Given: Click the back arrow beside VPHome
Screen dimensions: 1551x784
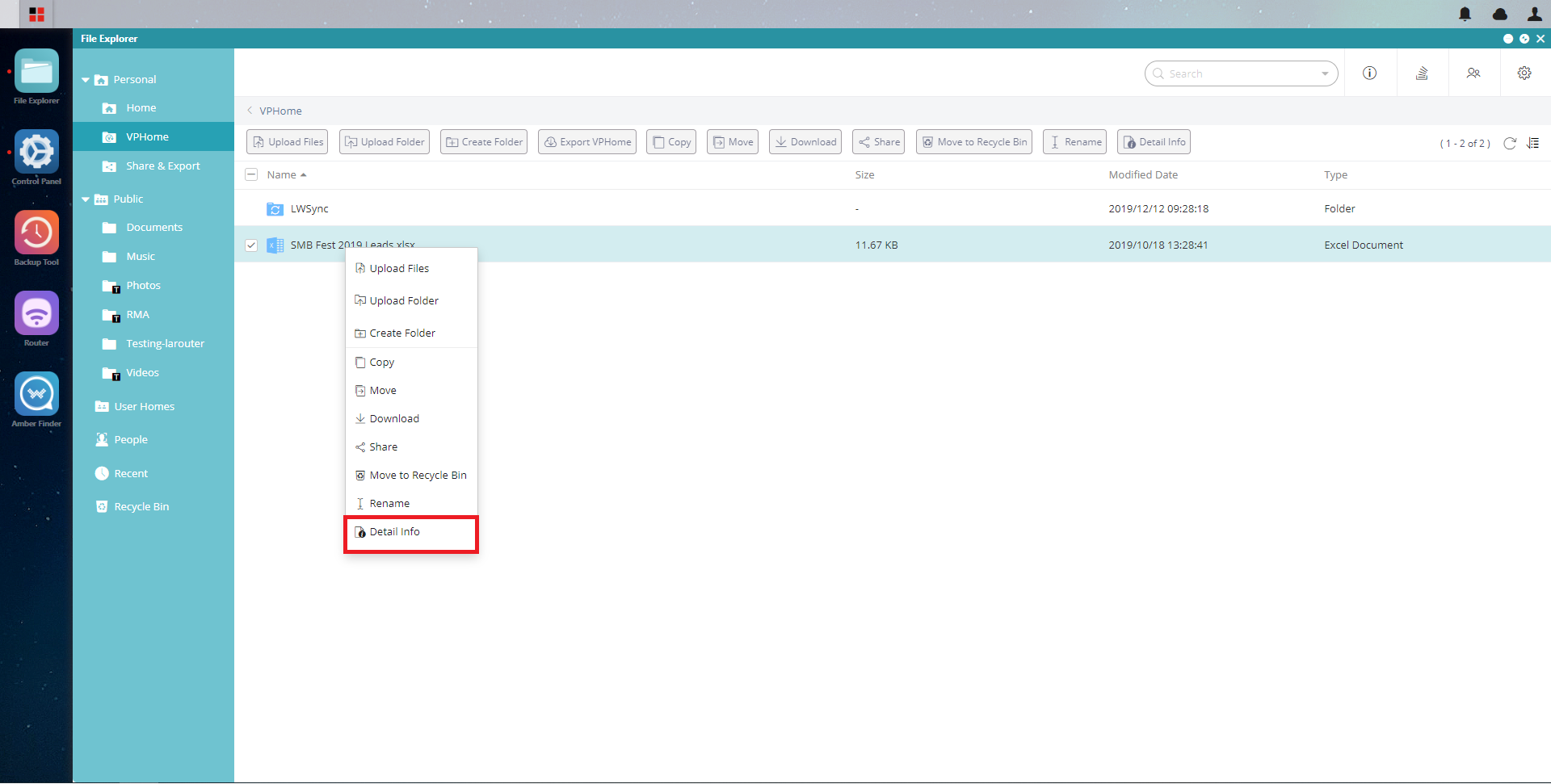Looking at the screenshot, I should (x=250, y=111).
